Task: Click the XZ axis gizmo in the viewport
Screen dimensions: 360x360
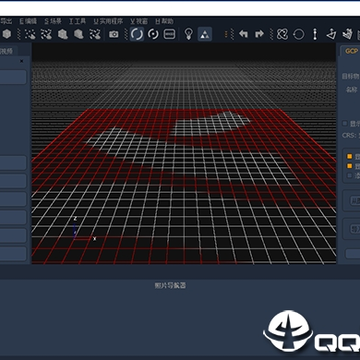Action: [84, 229]
